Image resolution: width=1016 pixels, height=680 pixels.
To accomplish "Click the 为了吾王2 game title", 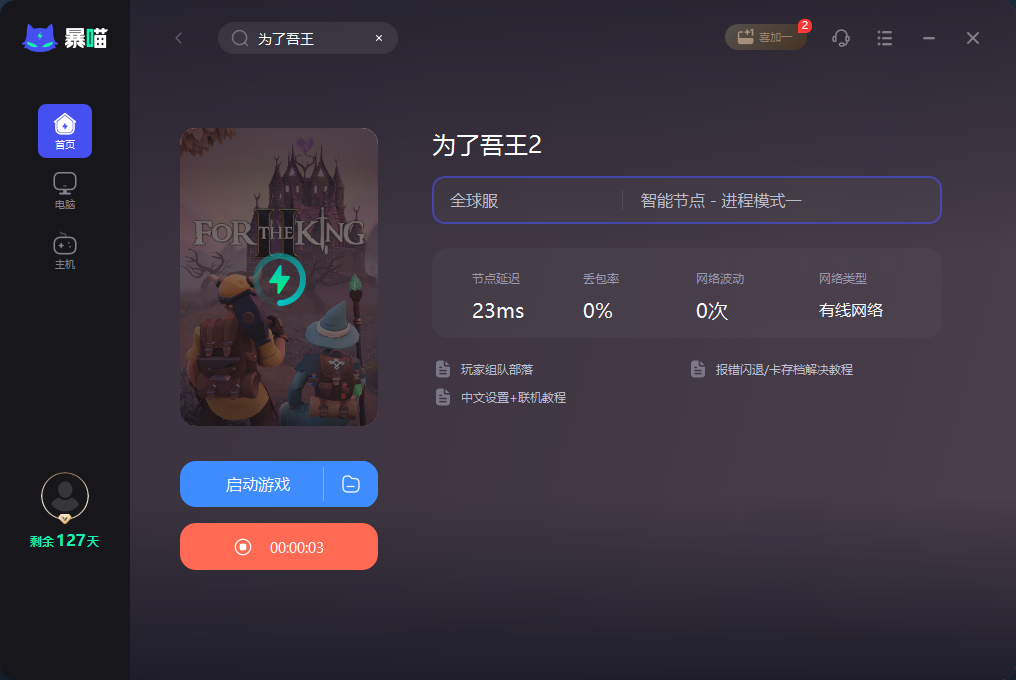I will [487, 145].
